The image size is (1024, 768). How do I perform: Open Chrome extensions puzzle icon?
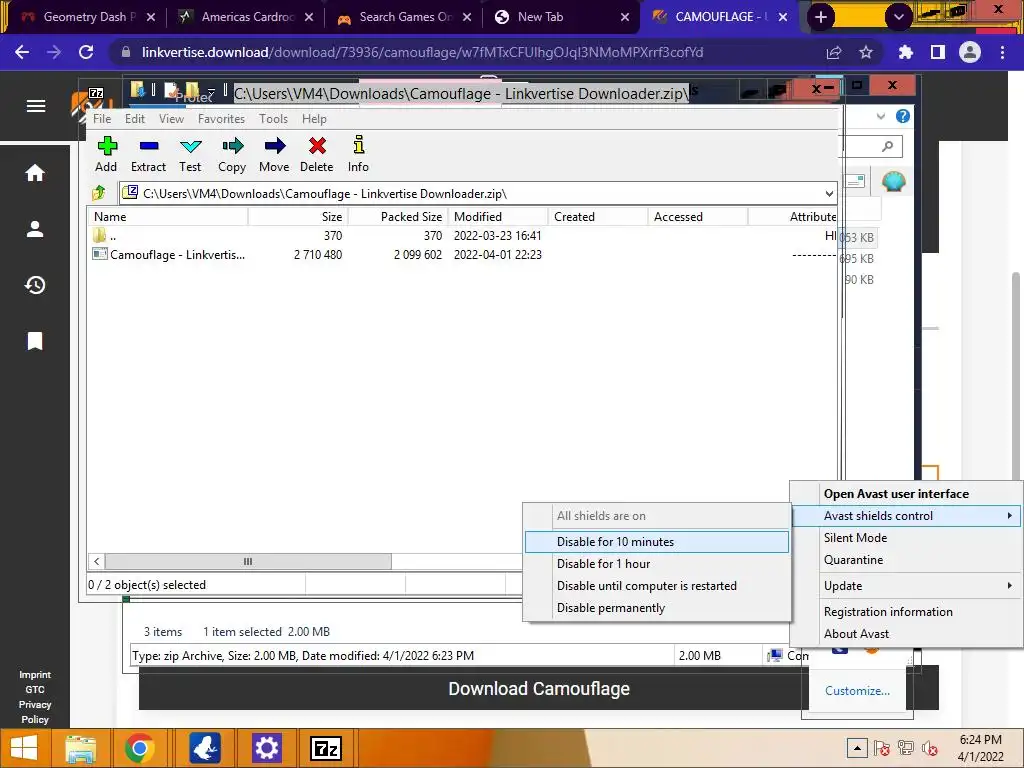(x=905, y=52)
